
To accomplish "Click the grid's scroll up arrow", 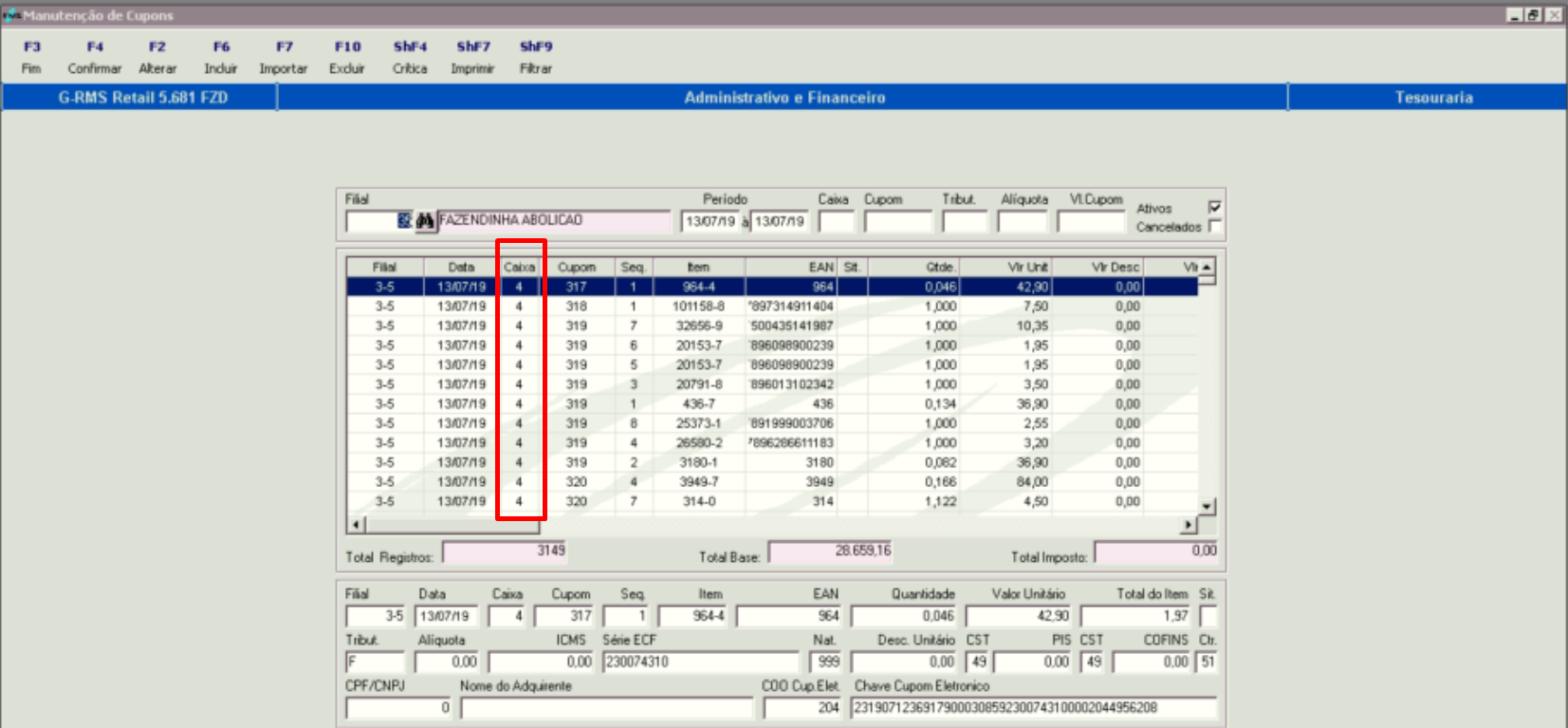I will (x=1207, y=268).
